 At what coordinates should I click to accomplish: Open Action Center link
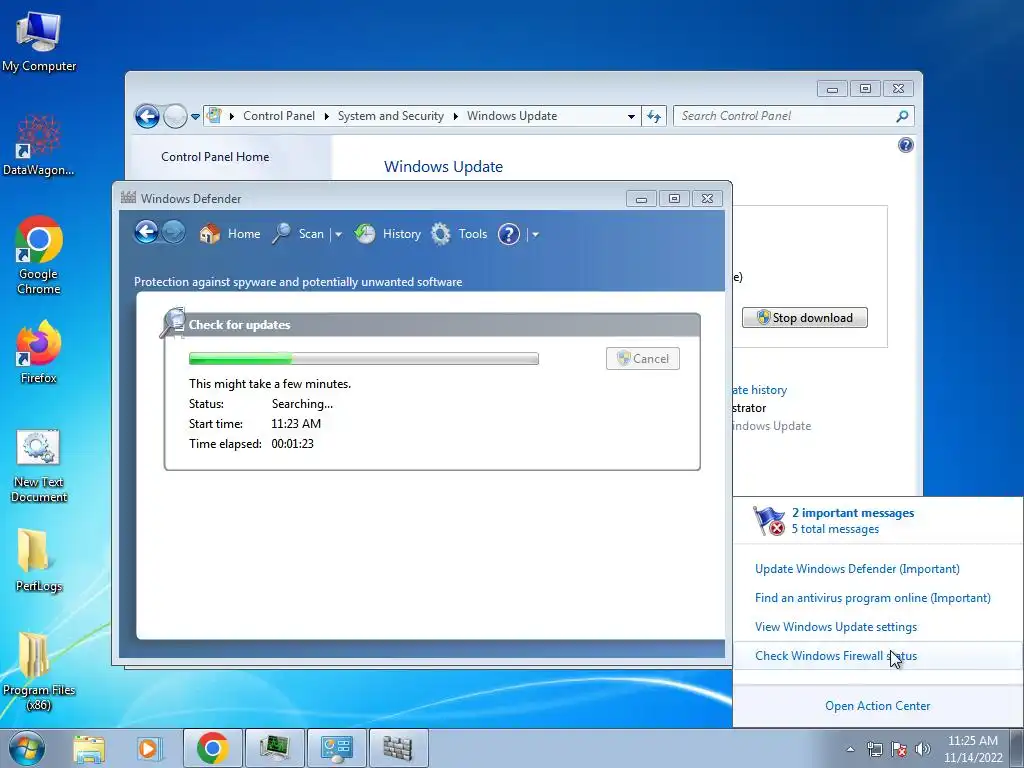click(x=878, y=706)
